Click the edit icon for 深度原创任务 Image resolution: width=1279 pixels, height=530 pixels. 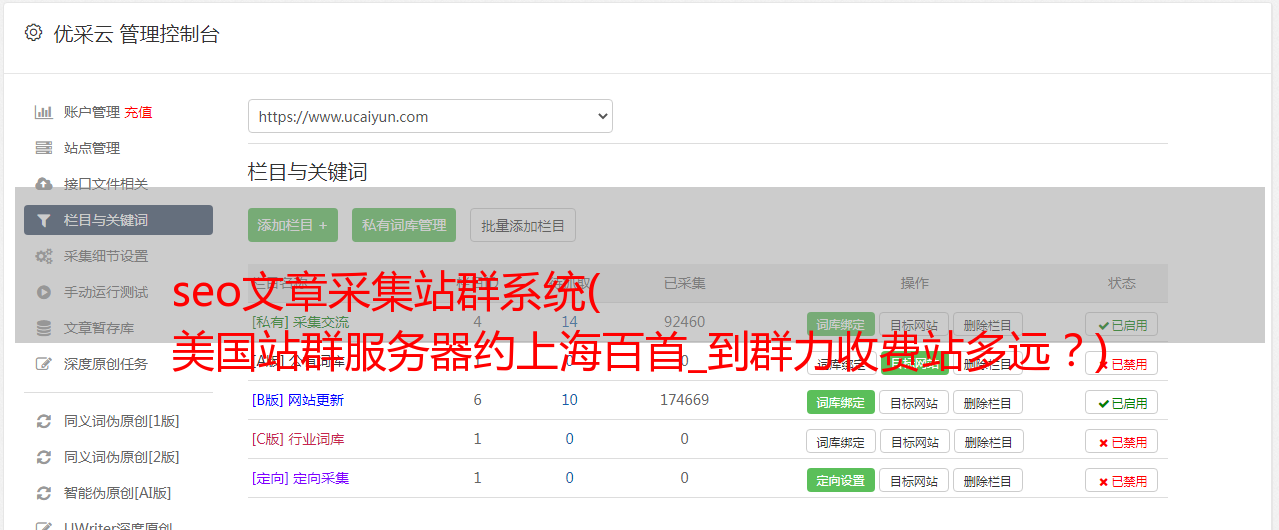pos(43,364)
